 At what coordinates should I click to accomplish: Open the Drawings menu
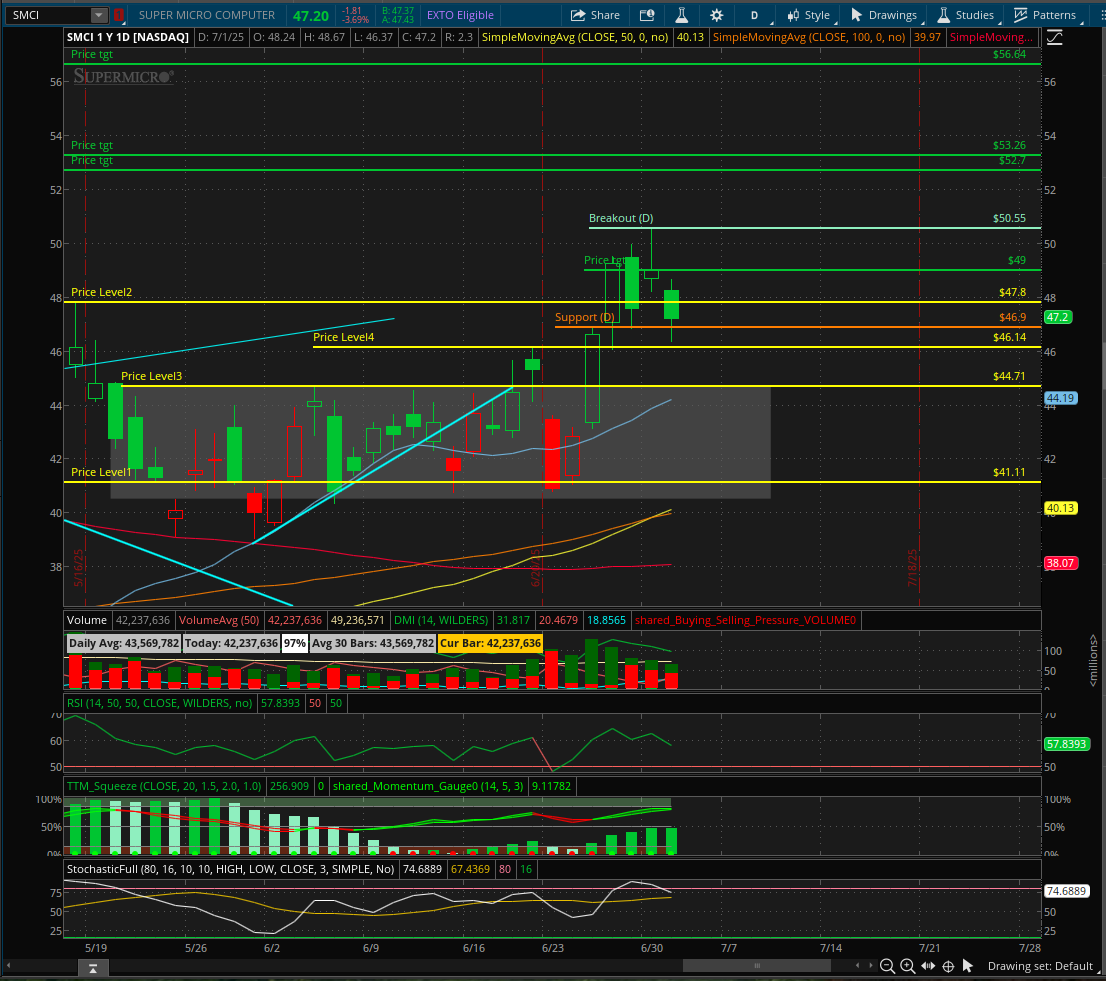tap(884, 15)
